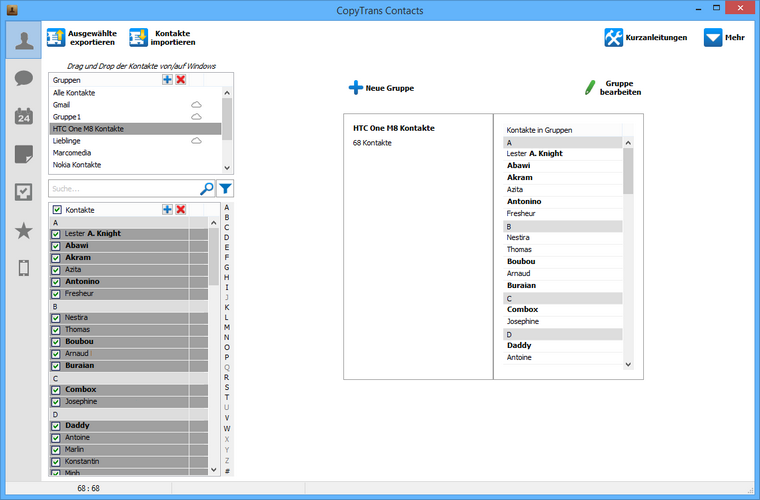Screen dimensions: 760x500
Task: Click the search magnifier icon
Action: pyautogui.click(x=207, y=188)
